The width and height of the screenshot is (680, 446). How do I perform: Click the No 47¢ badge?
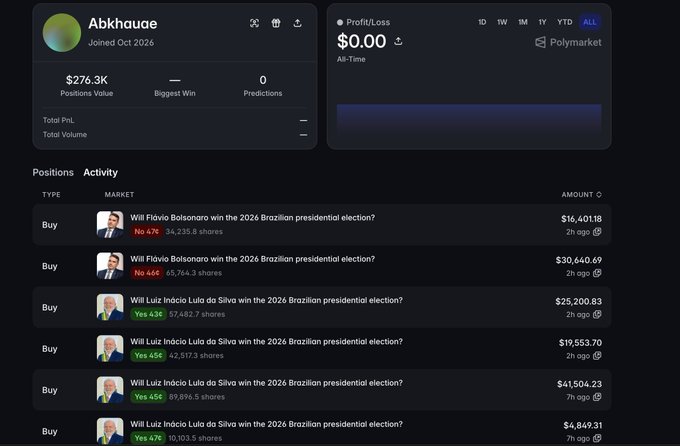(147, 232)
